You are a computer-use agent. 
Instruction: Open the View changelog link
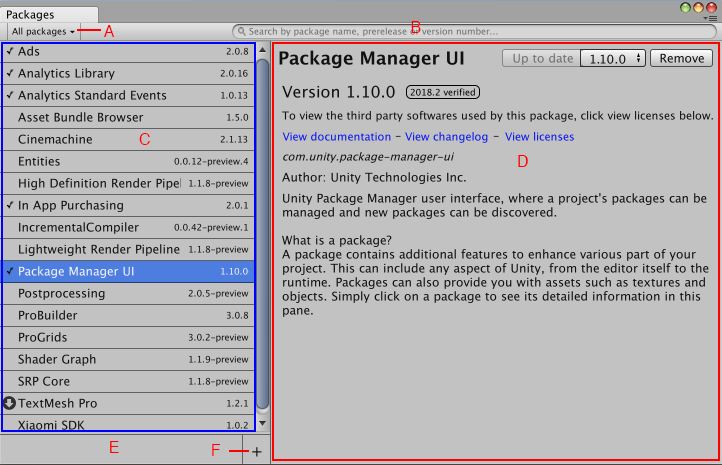pos(447,137)
